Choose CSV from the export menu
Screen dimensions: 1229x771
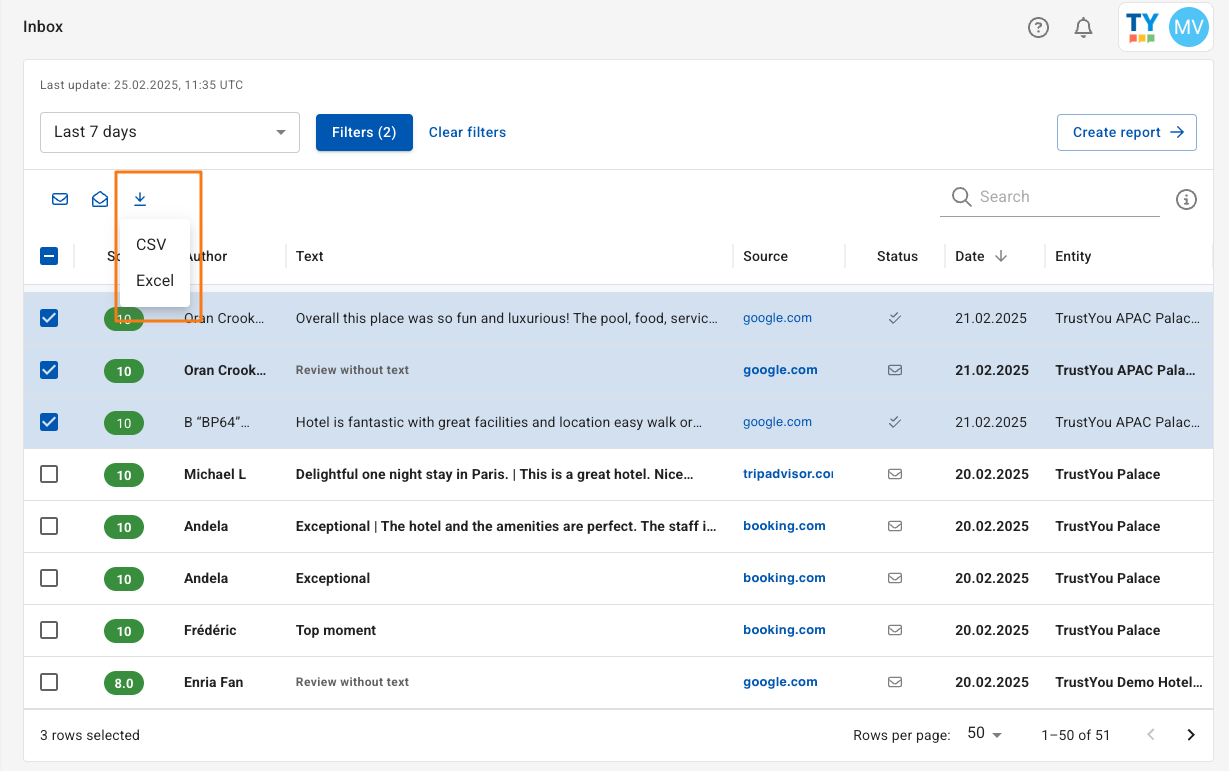click(x=151, y=245)
